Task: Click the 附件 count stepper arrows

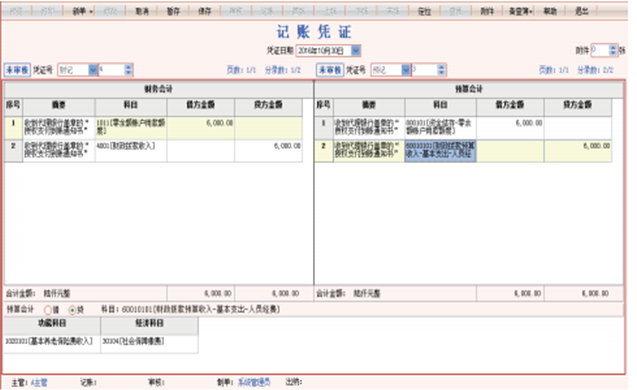Action: coord(613,50)
